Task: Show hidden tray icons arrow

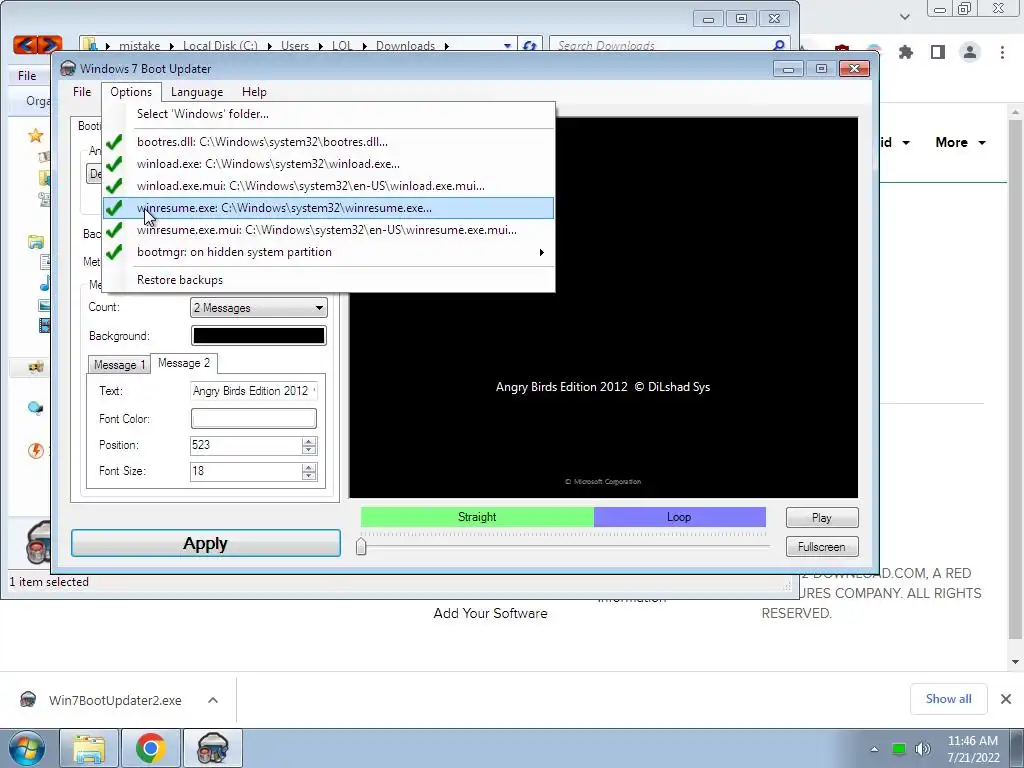Action: click(874, 749)
